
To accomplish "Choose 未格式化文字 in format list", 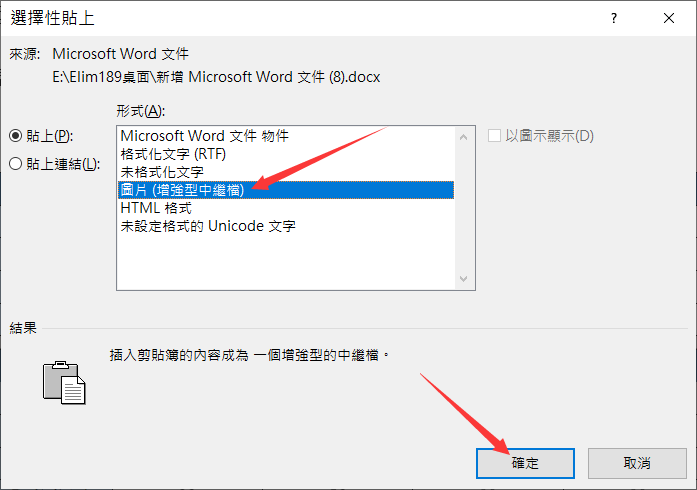I will (x=286, y=172).
